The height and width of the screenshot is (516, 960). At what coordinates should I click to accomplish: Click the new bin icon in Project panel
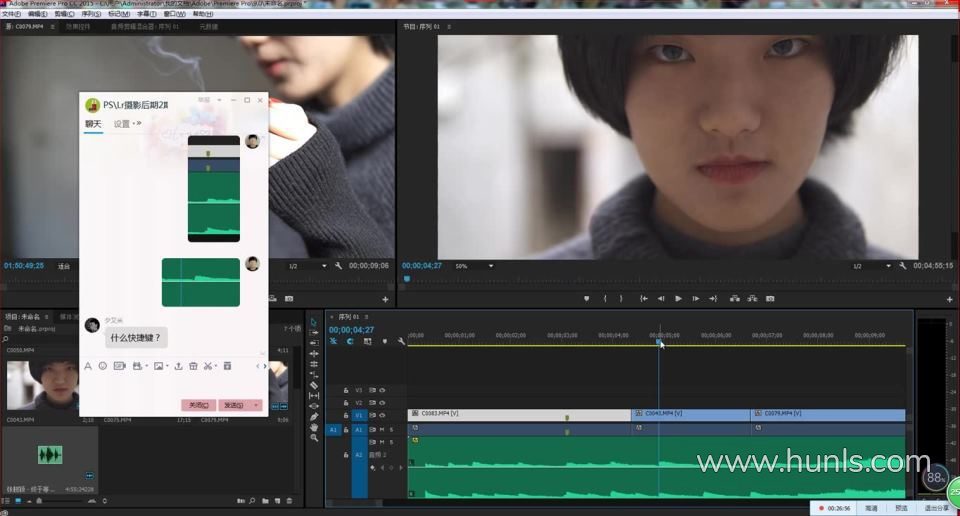click(x=265, y=501)
